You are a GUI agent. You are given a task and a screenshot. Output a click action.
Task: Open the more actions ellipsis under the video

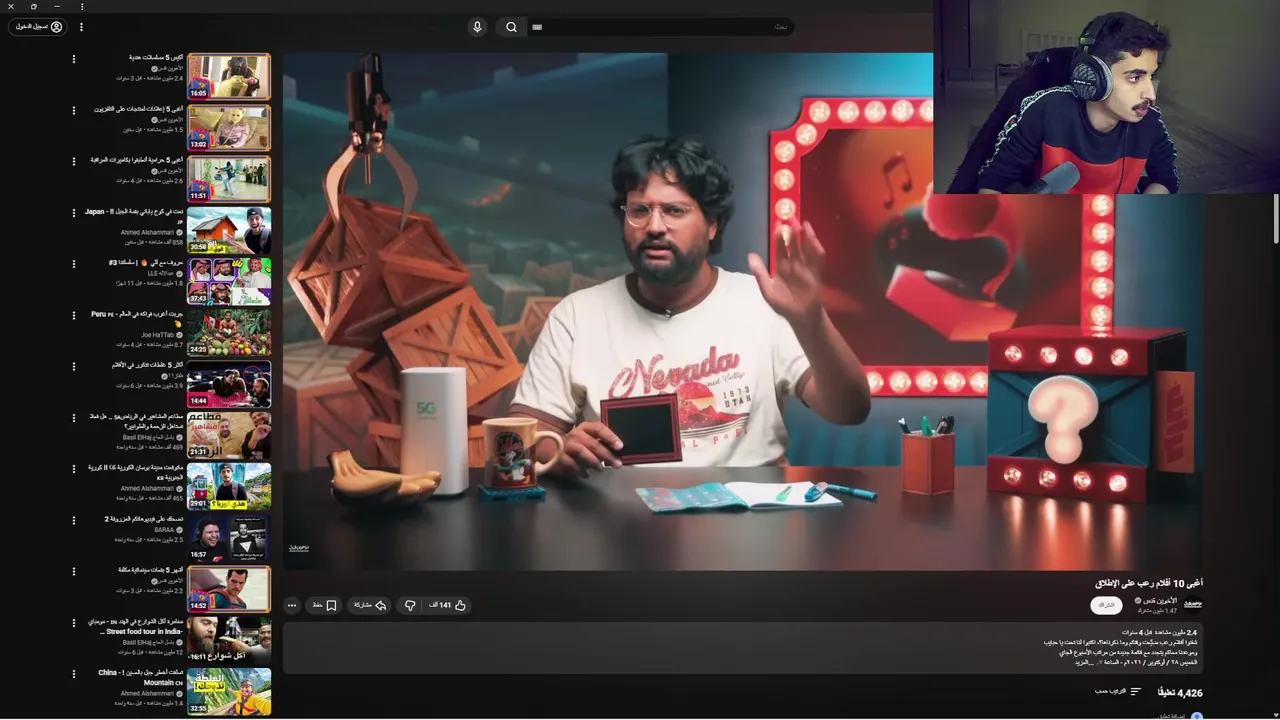coord(292,605)
